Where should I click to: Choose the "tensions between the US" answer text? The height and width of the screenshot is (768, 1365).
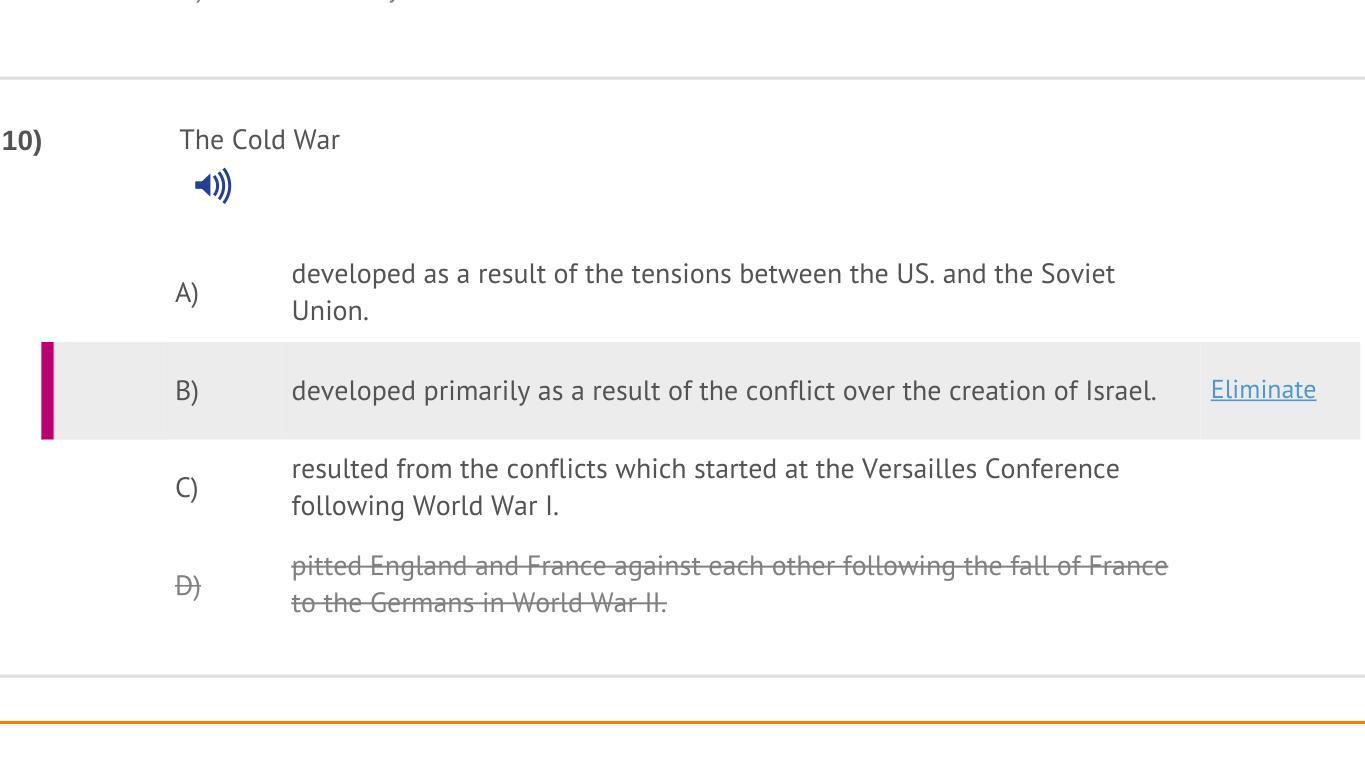pos(702,274)
